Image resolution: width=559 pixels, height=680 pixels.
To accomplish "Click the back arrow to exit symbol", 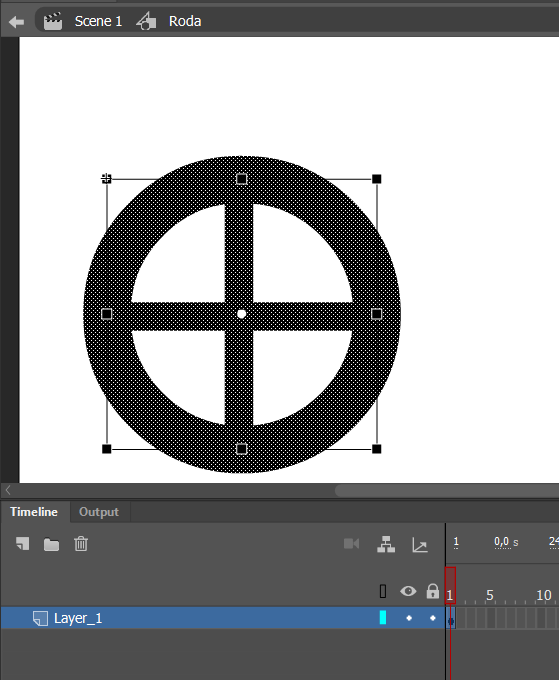I will (16, 22).
